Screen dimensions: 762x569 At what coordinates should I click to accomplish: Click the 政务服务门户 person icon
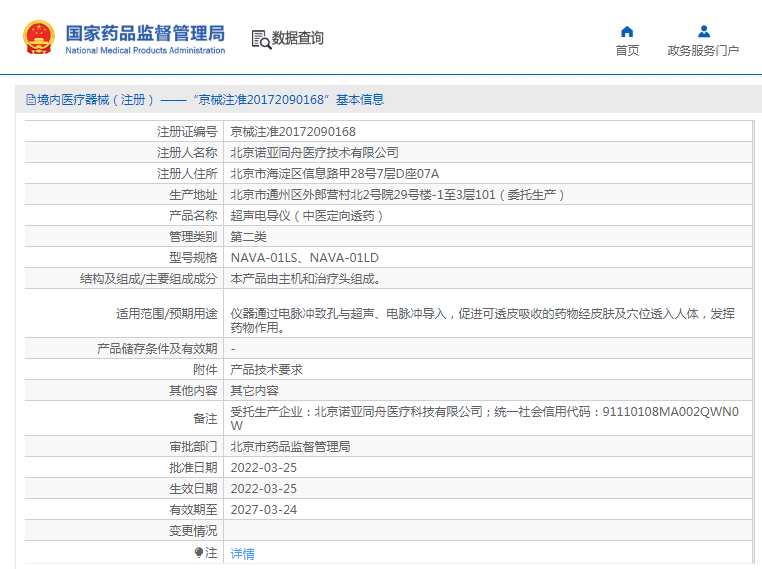(x=704, y=32)
